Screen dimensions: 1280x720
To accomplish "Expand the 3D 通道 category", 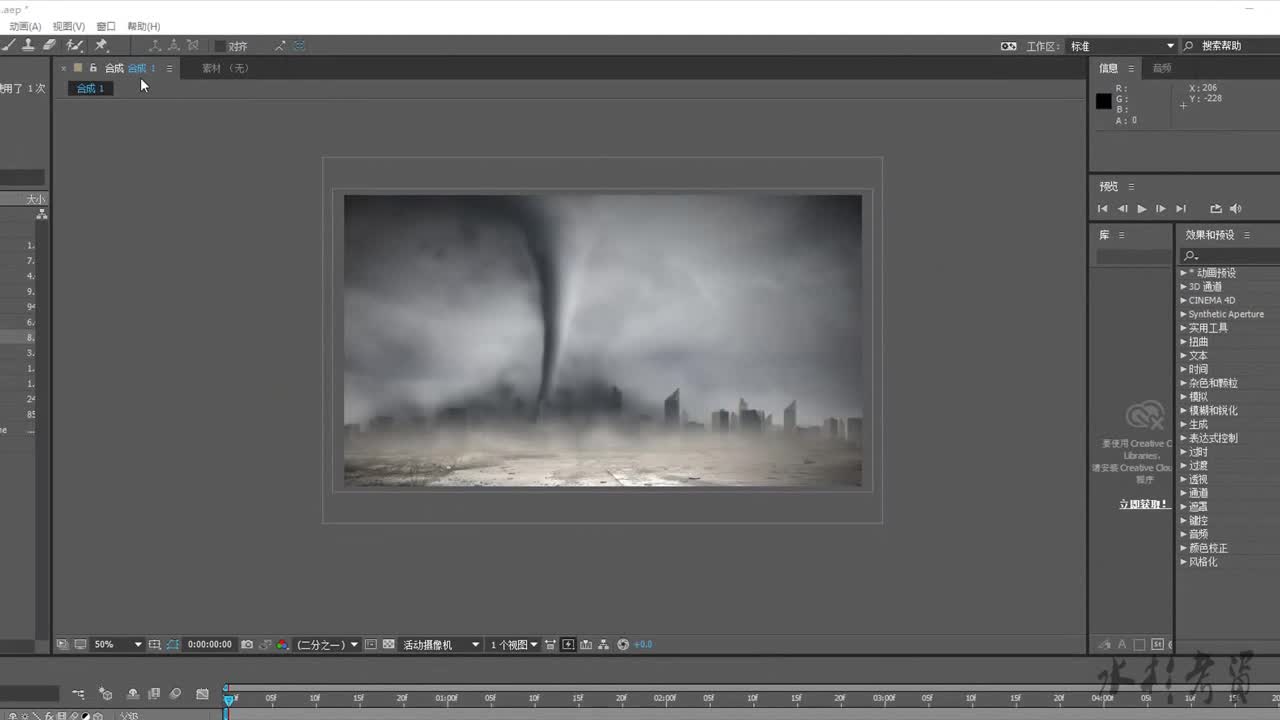I will (x=1184, y=287).
